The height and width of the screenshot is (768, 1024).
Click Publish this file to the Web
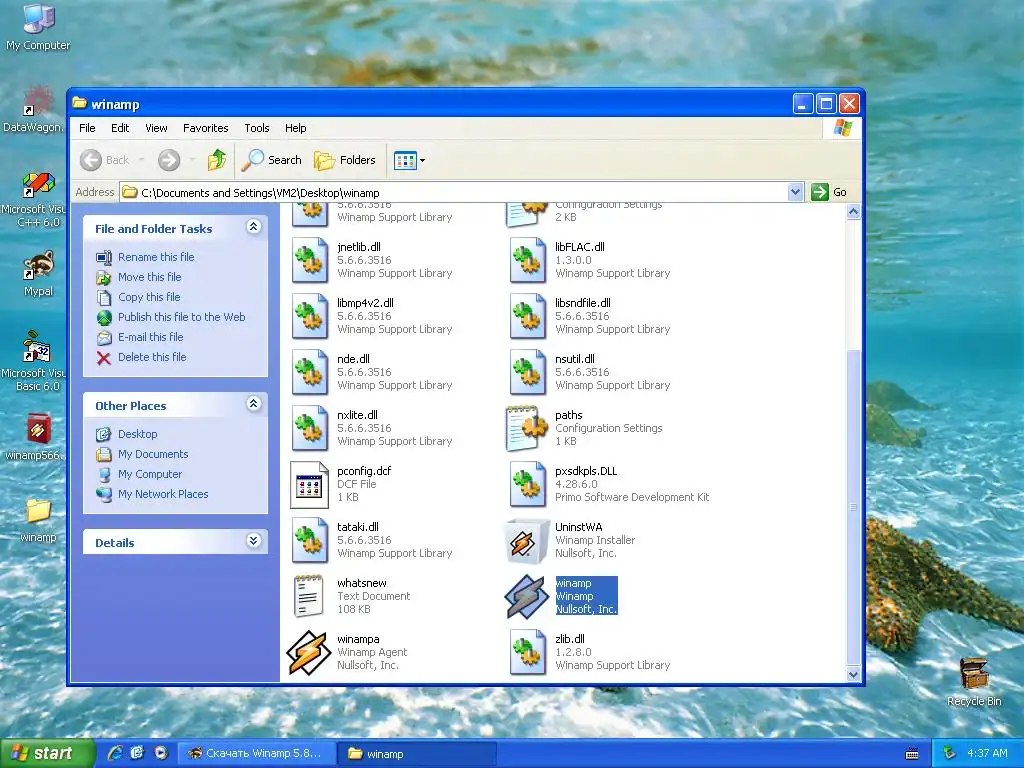tap(182, 317)
